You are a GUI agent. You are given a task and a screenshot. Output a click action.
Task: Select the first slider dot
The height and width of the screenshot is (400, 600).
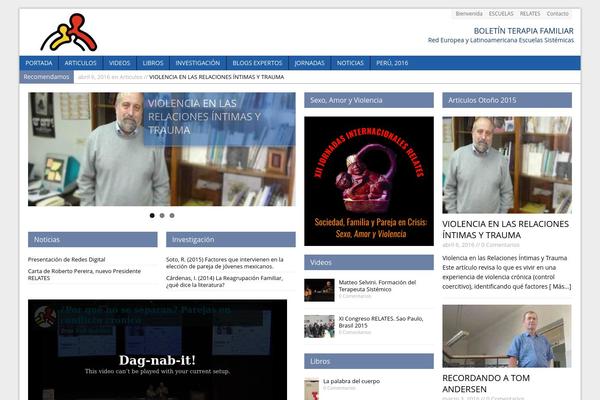(x=152, y=216)
